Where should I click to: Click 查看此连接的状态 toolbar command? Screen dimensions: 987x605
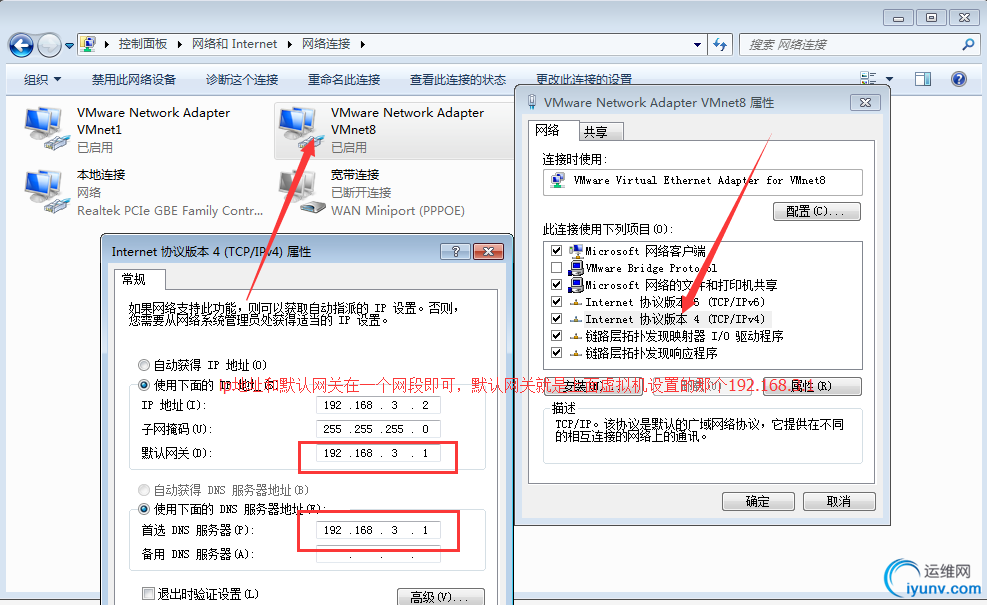458,79
